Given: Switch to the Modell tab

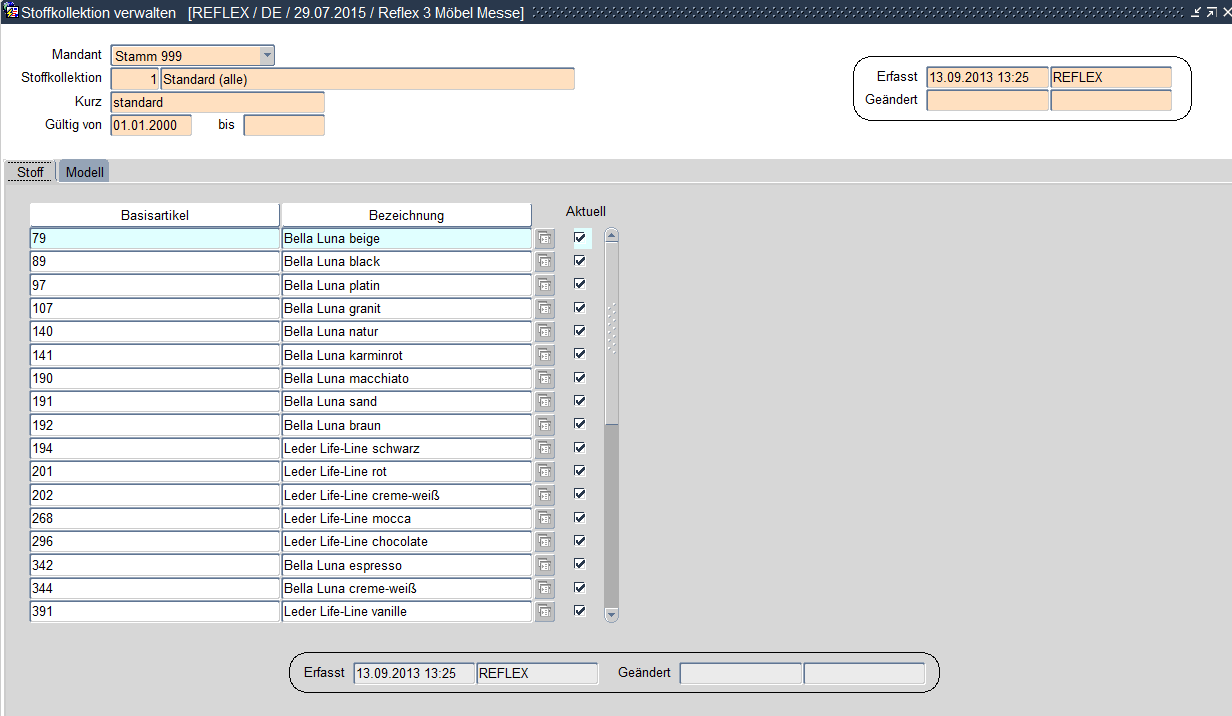Looking at the screenshot, I should pyautogui.click(x=85, y=172).
